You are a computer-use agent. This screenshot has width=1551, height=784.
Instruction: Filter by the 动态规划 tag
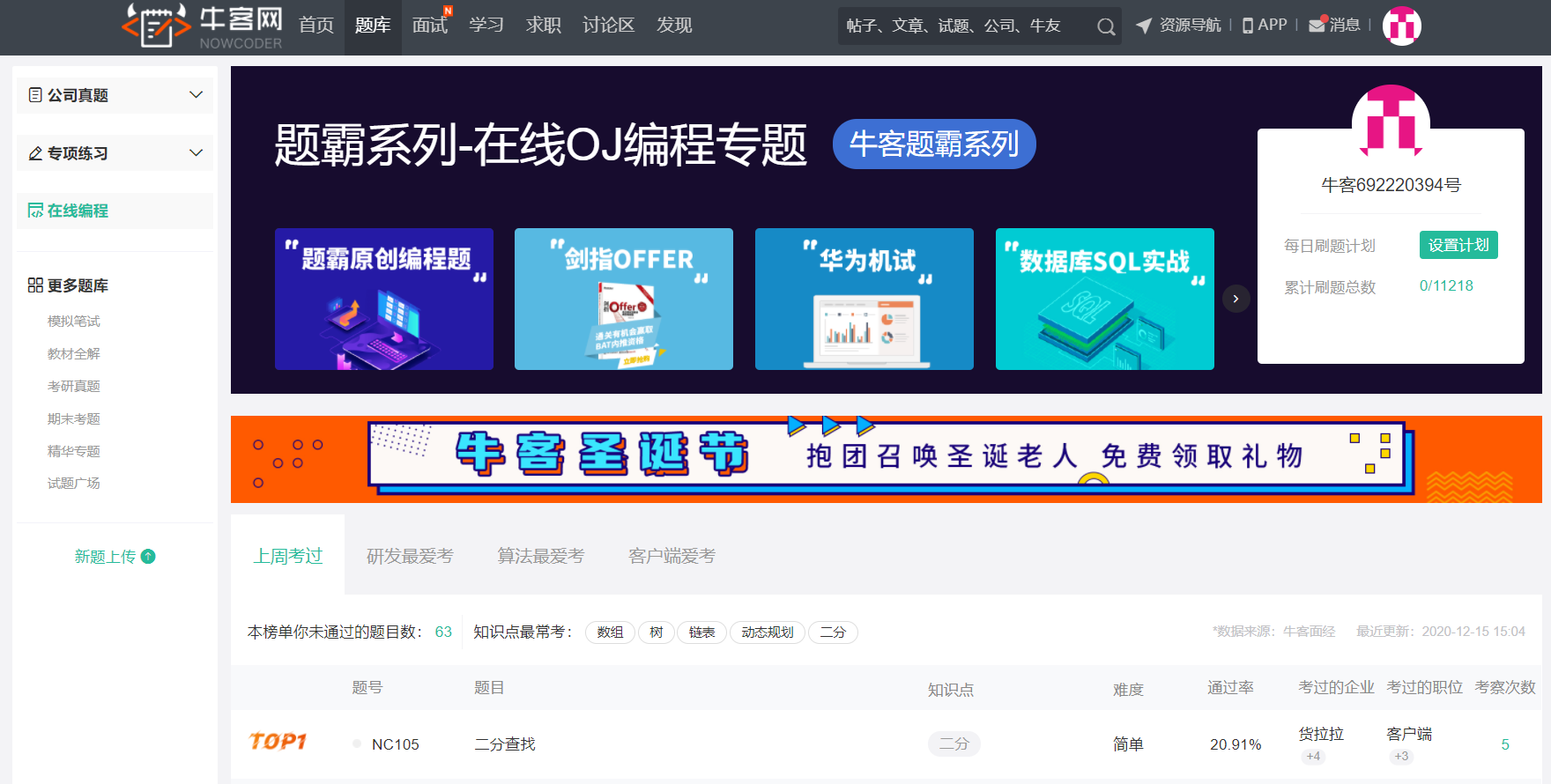768,632
